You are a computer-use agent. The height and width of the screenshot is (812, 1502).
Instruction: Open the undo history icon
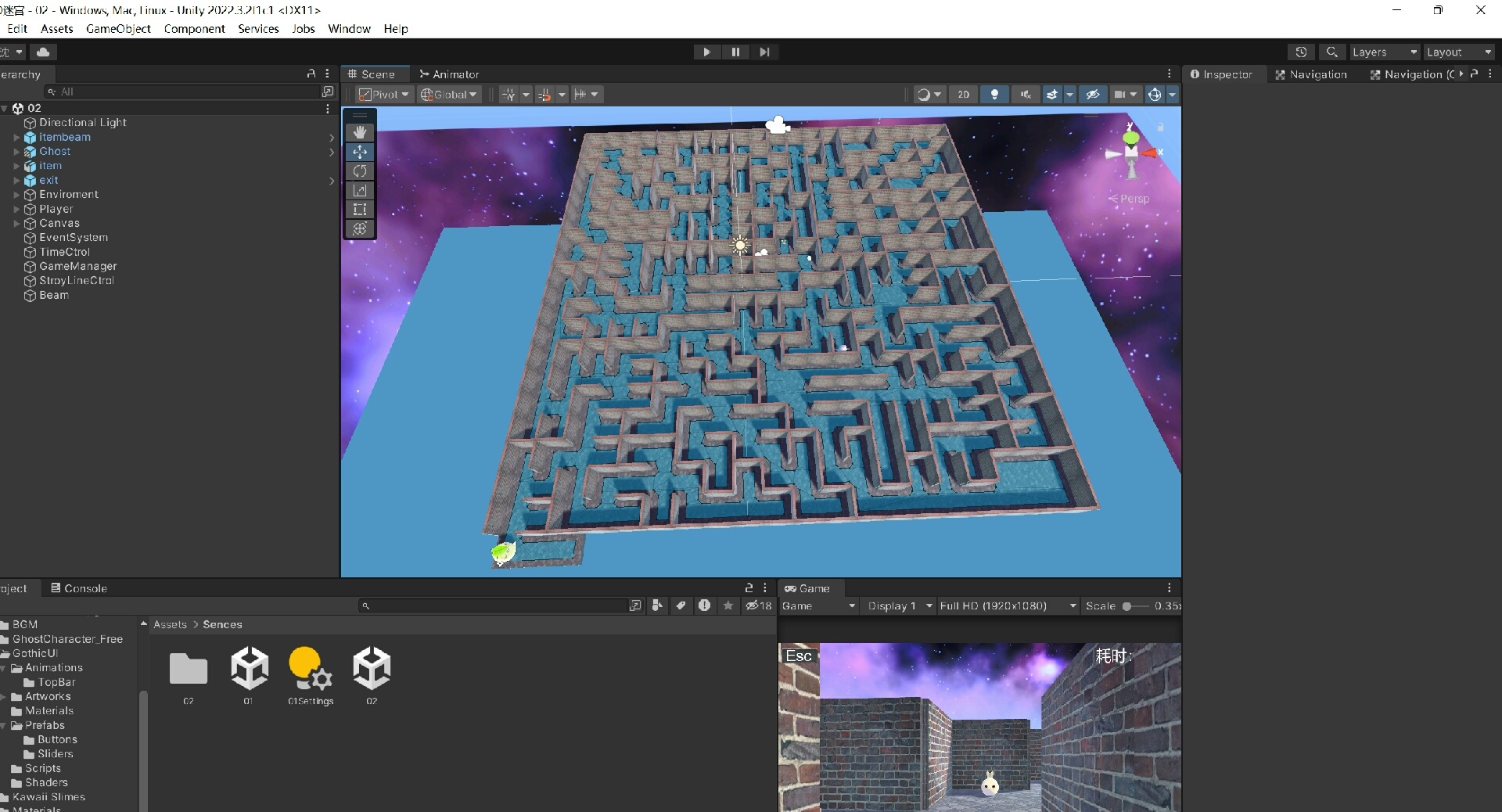[1301, 52]
